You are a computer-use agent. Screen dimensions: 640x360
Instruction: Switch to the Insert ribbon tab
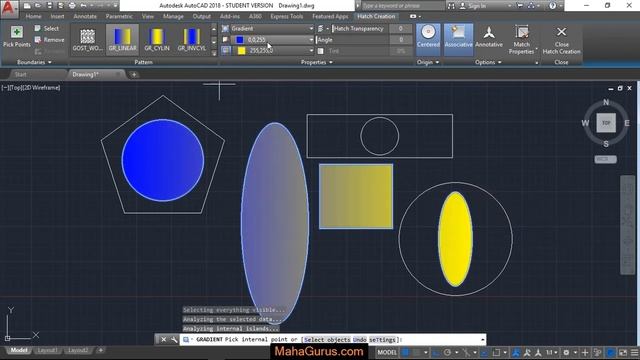pyautogui.click(x=57, y=16)
